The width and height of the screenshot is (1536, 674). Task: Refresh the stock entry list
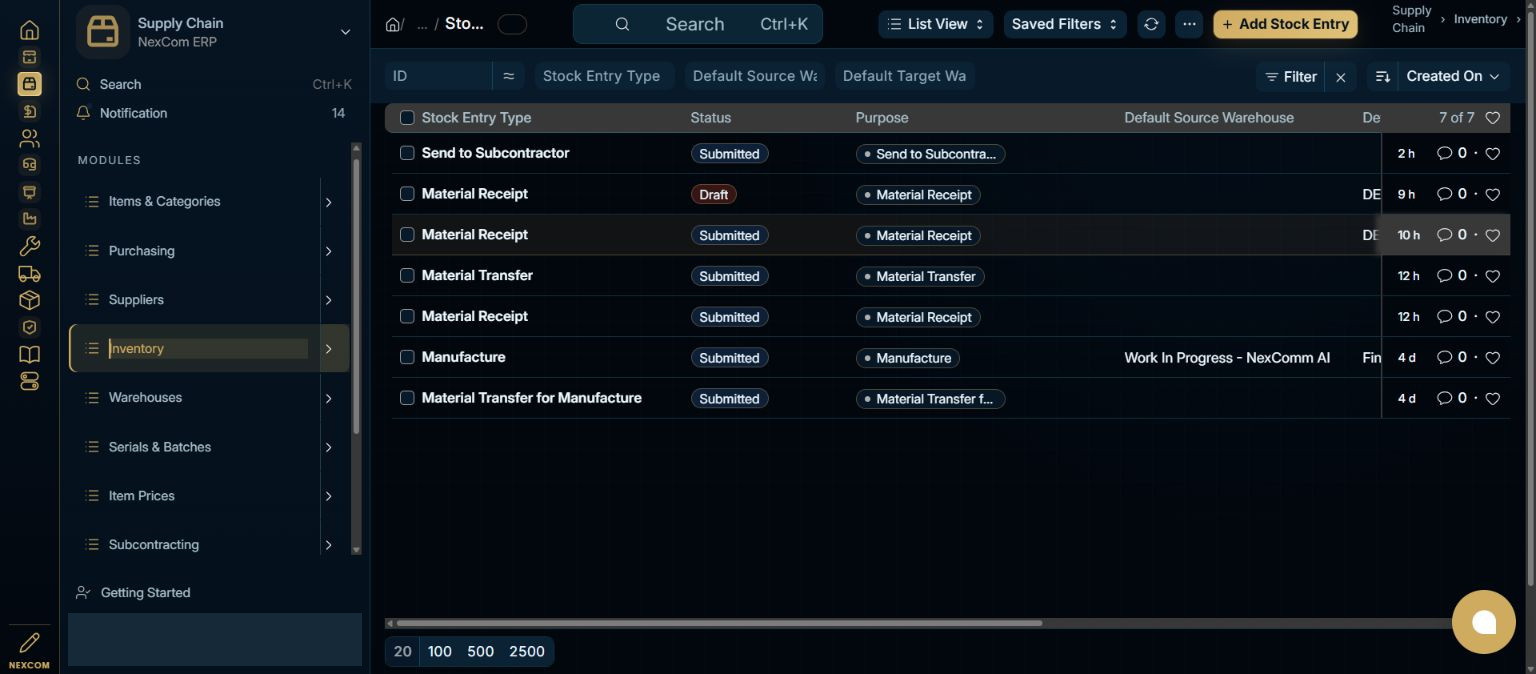(1151, 24)
